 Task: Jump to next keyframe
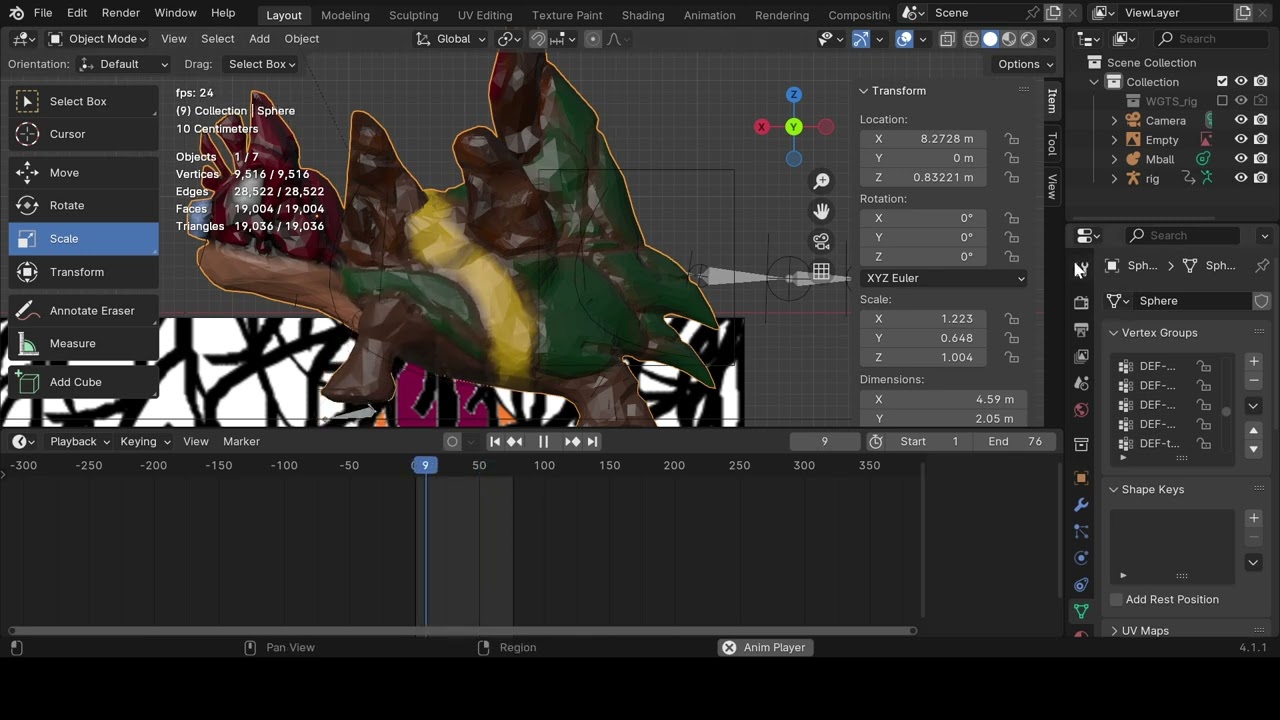point(572,441)
